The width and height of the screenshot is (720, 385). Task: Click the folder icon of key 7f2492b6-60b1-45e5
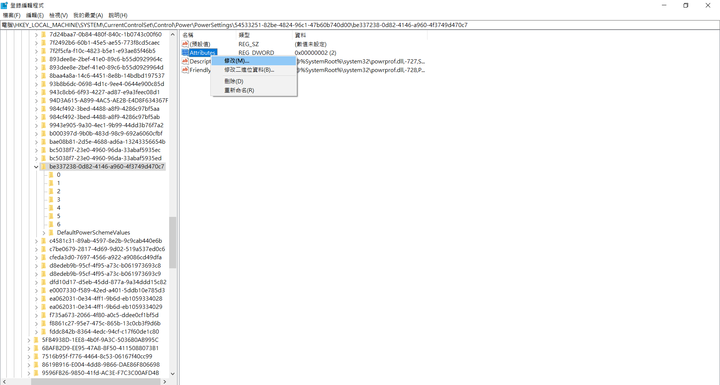[x=44, y=43]
